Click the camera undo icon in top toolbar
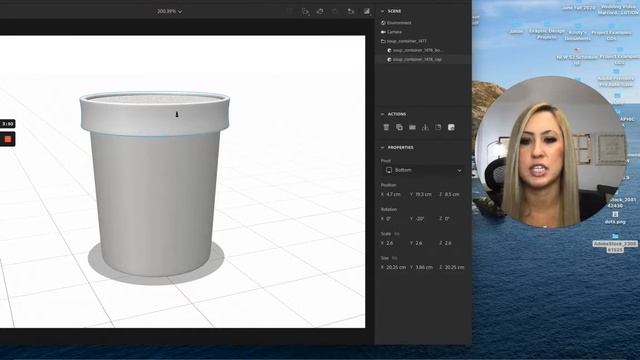640x360 pixels. [x=320, y=11]
